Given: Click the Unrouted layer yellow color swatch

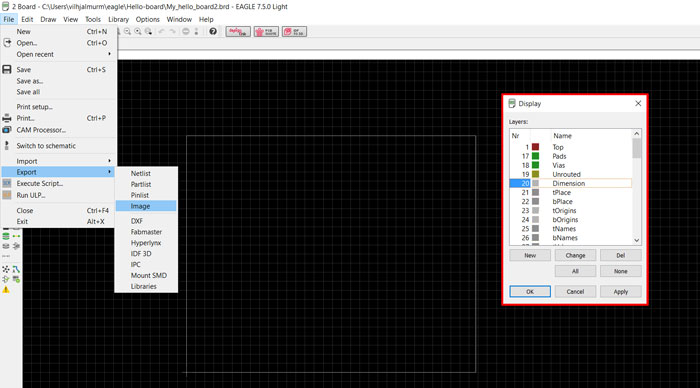Looking at the screenshot, I should coord(535,174).
